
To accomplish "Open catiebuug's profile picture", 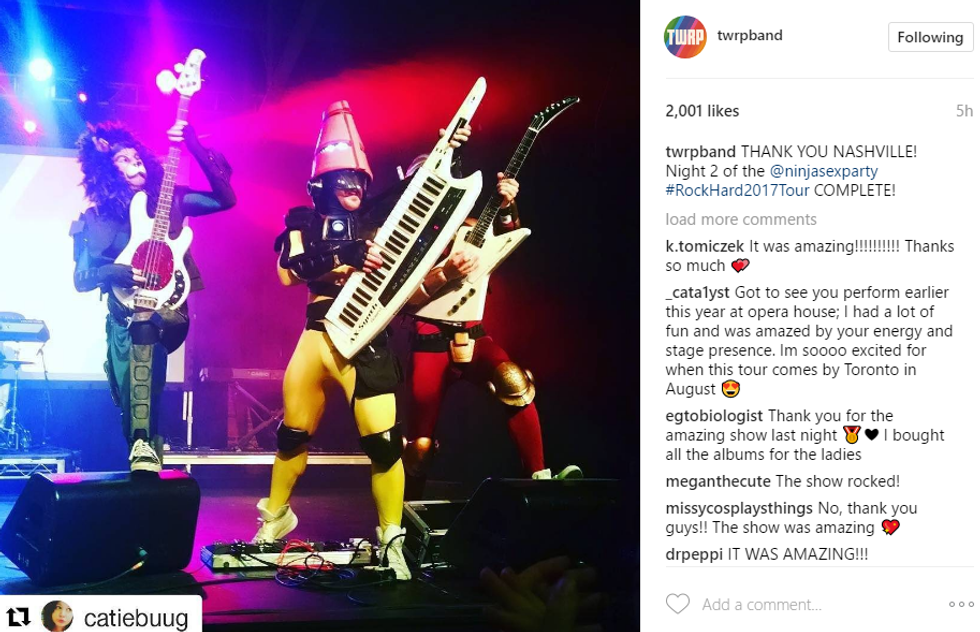I will [x=58, y=616].
